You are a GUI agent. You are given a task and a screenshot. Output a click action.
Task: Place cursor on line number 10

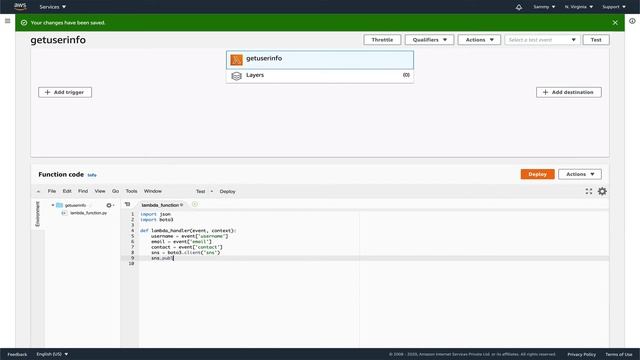click(131, 264)
